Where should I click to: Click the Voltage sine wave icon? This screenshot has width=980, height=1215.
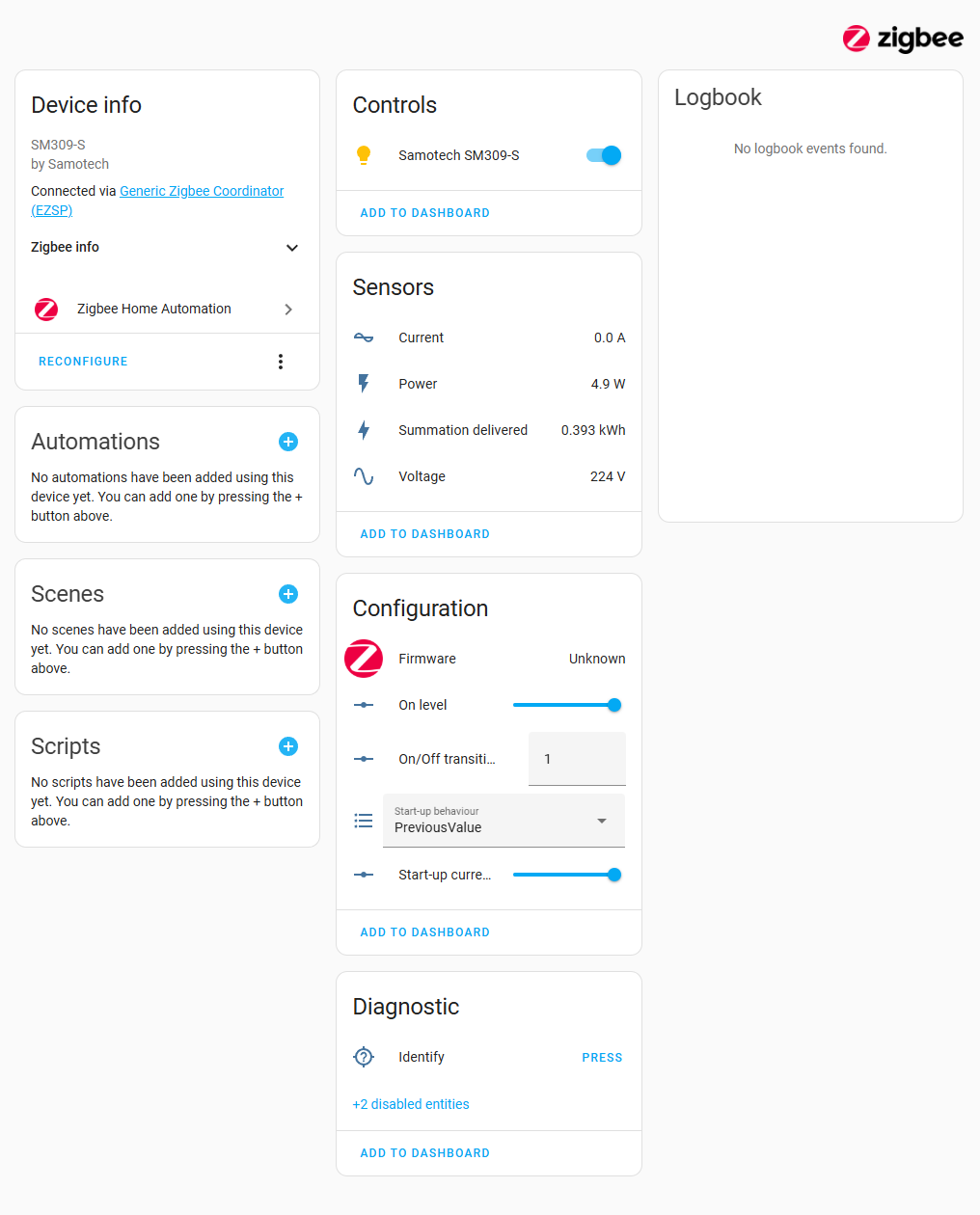pos(364,476)
